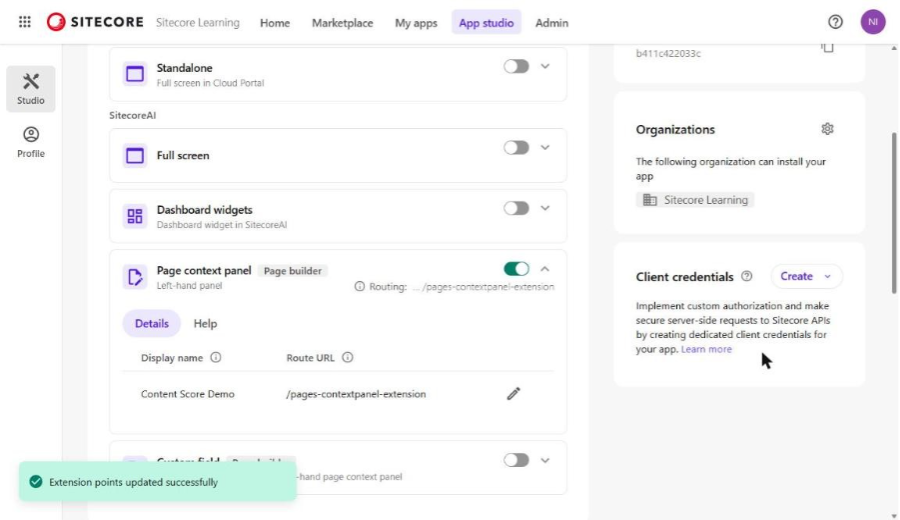The width and height of the screenshot is (900, 520).
Task: Click the Display name info icon
Action: coord(216,357)
